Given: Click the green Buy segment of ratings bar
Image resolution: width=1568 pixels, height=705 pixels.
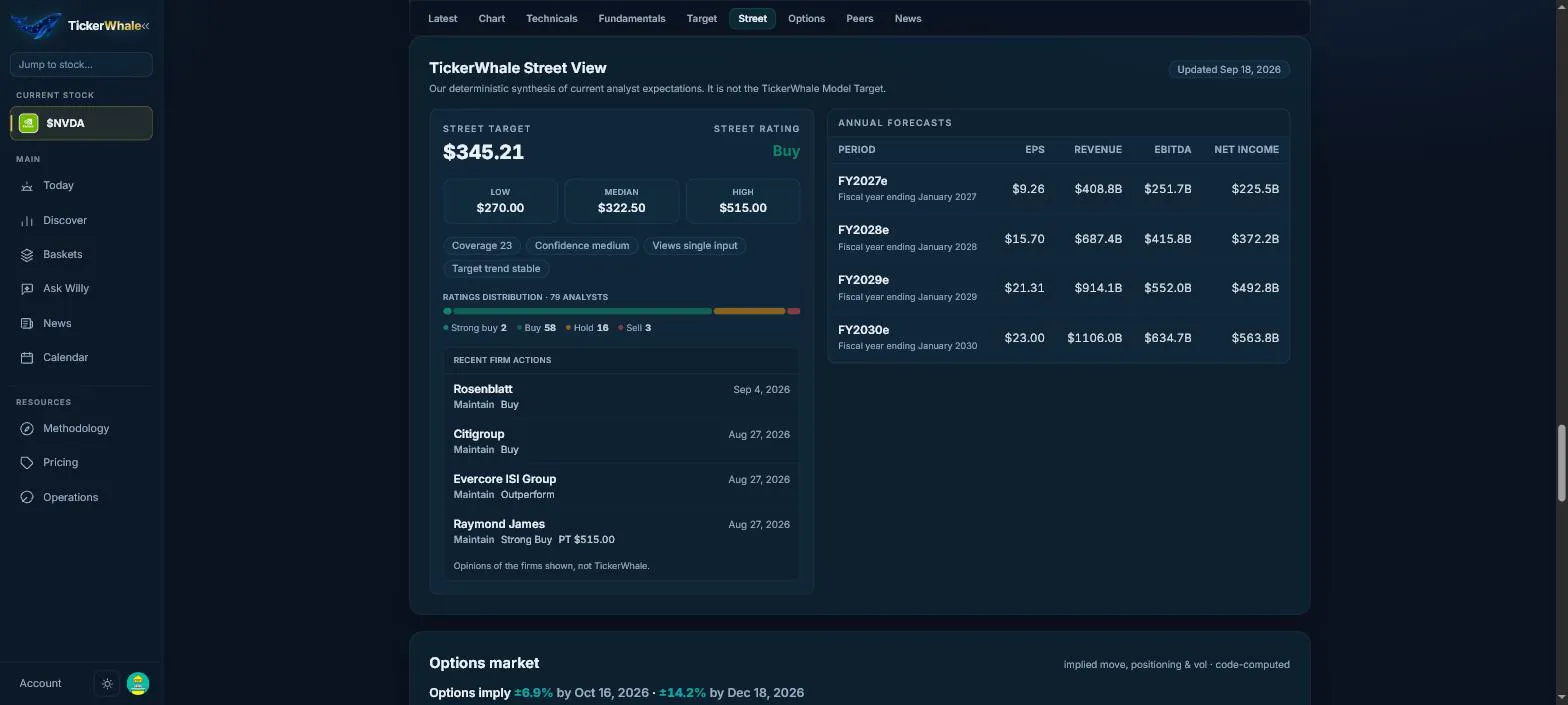Looking at the screenshot, I should click(x=583, y=311).
